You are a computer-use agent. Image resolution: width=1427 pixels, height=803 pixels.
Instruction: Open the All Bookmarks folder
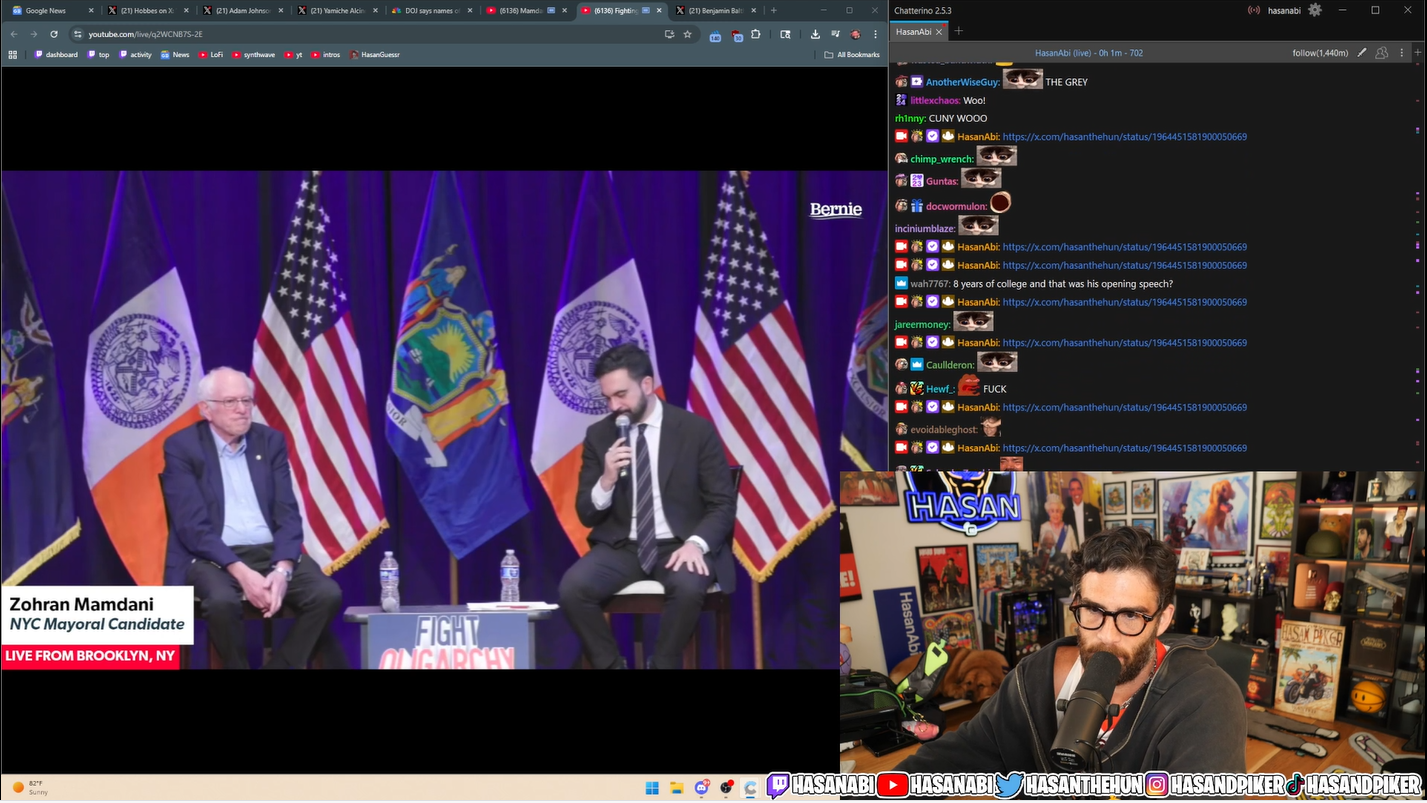852,55
